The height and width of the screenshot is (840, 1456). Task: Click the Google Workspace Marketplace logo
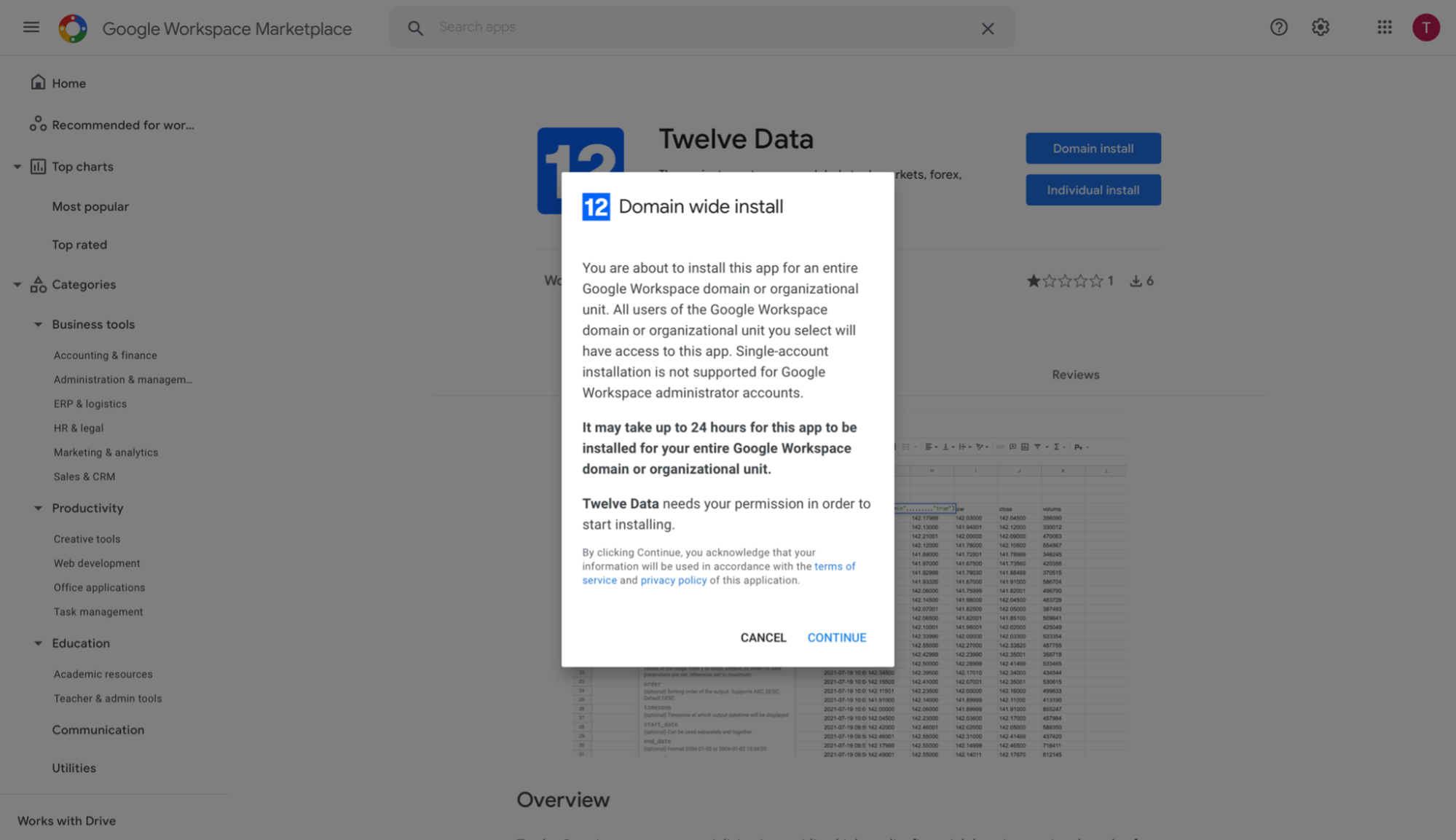click(73, 28)
